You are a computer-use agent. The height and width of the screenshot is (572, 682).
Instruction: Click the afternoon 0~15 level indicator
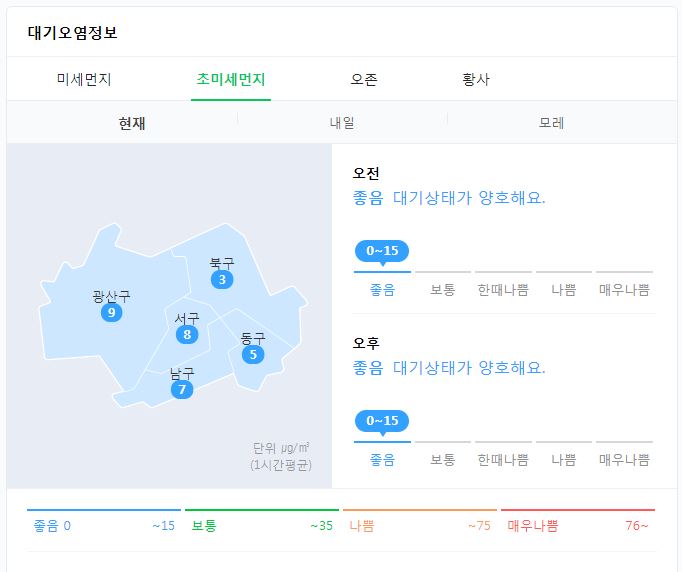(382, 421)
